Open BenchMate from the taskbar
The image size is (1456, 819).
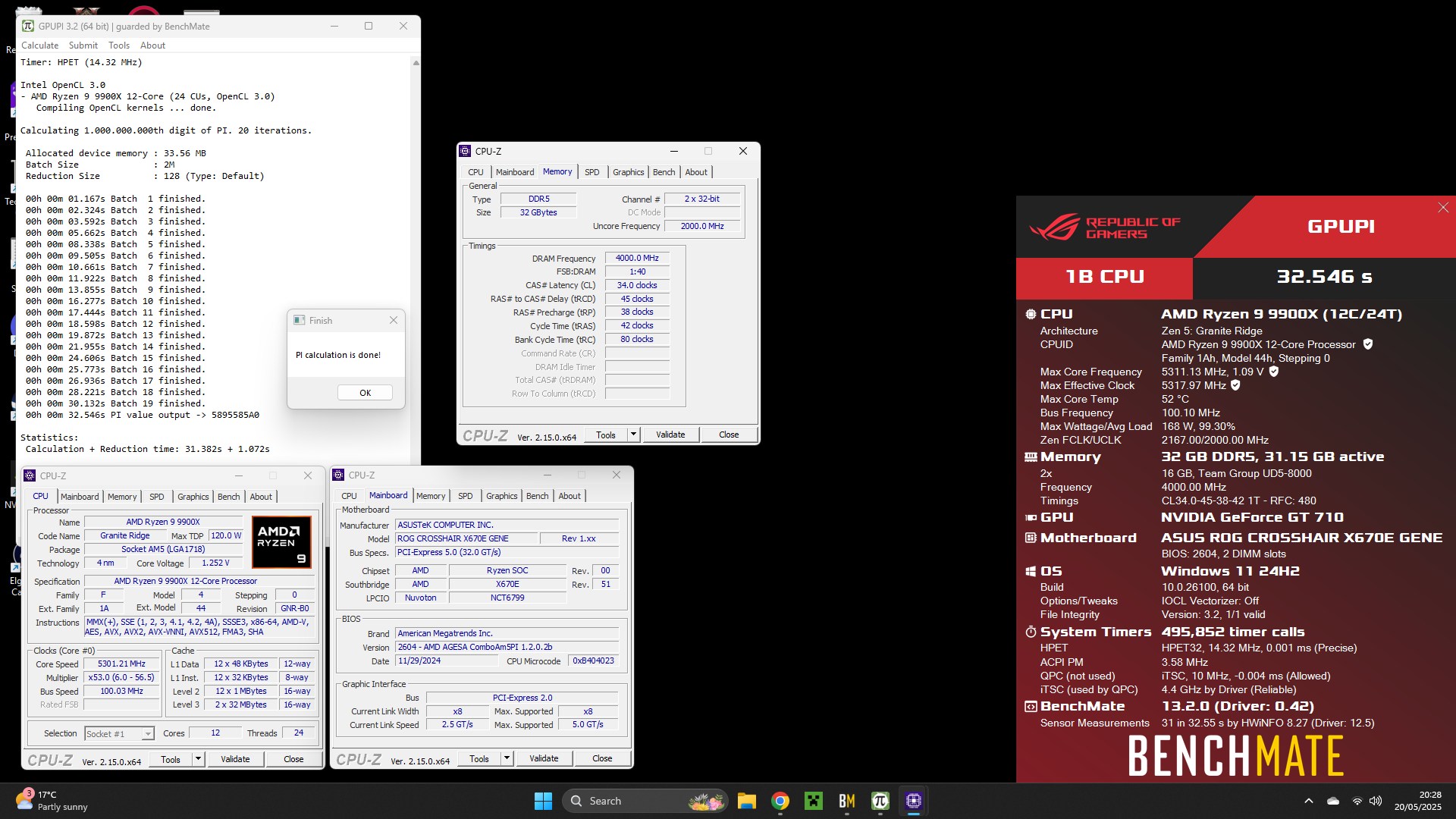(847, 801)
